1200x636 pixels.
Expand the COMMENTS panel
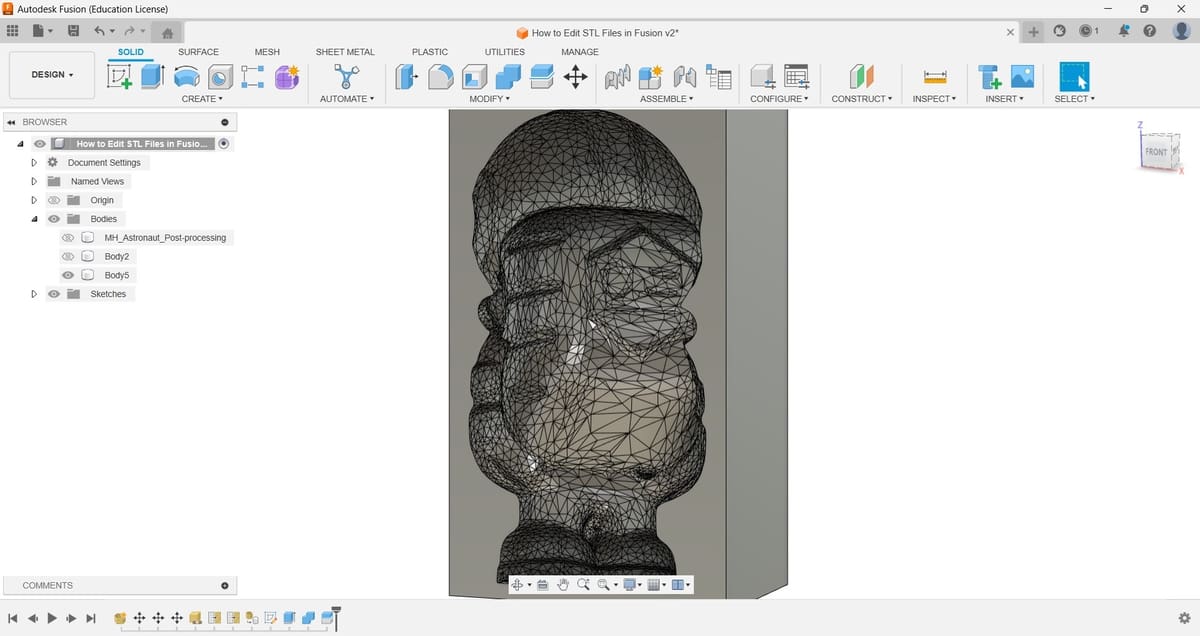click(x=224, y=585)
